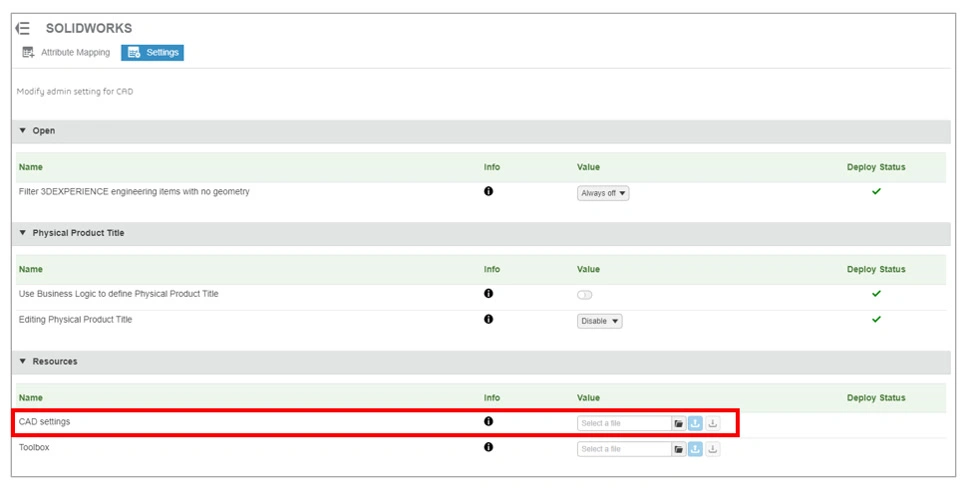The height and width of the screenshot is (488, 960).
Task: Open the Always off dropdown
Action: click(x=603, y=193)
